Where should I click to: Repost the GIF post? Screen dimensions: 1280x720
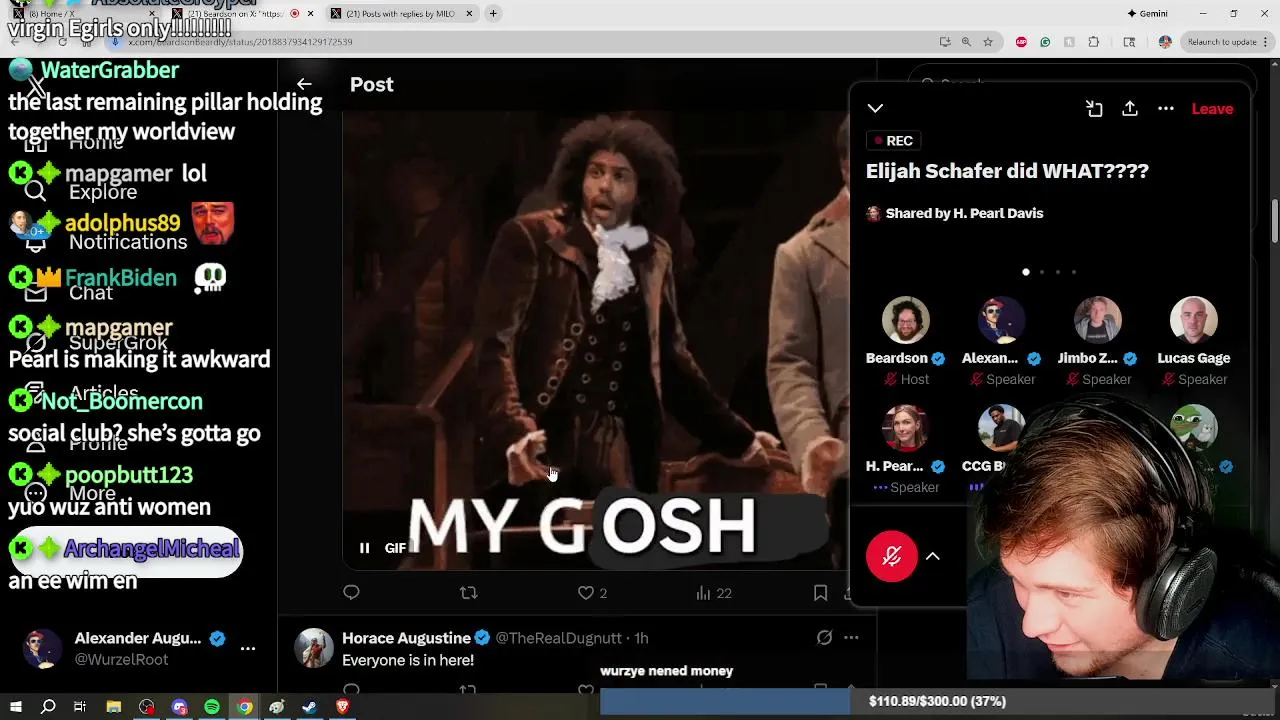point(468,593)
